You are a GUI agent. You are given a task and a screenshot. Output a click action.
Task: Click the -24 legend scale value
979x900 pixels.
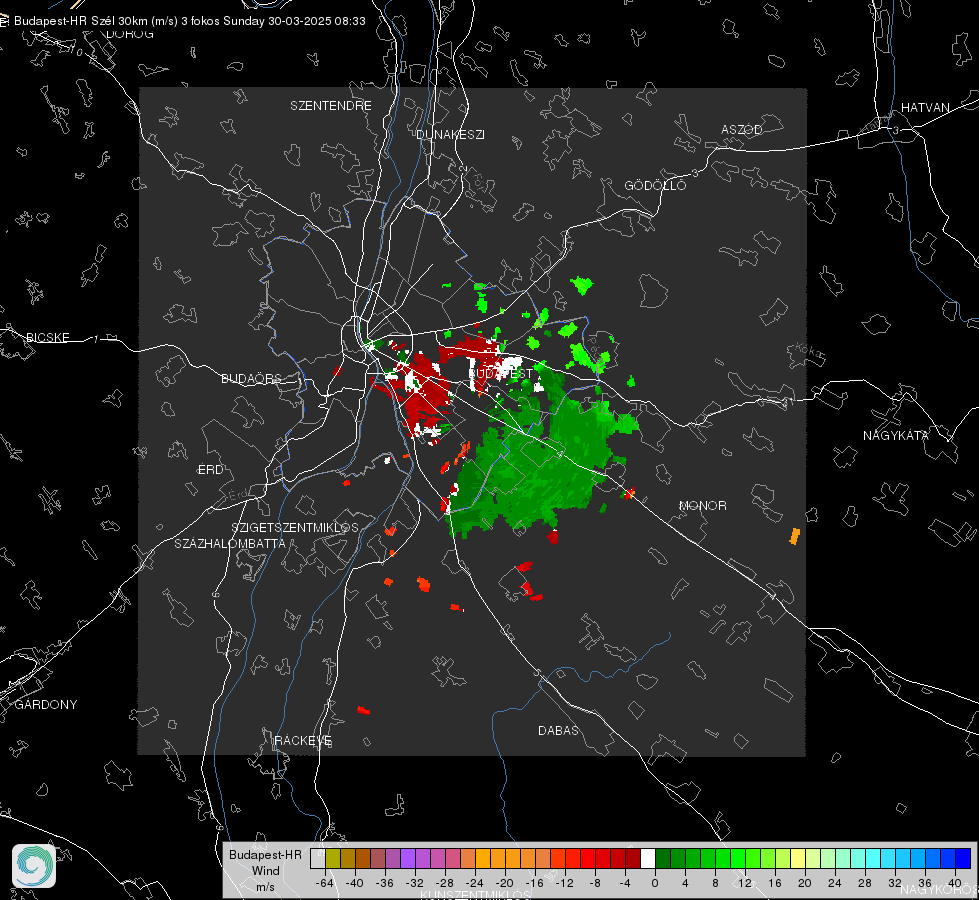(475, 883)
